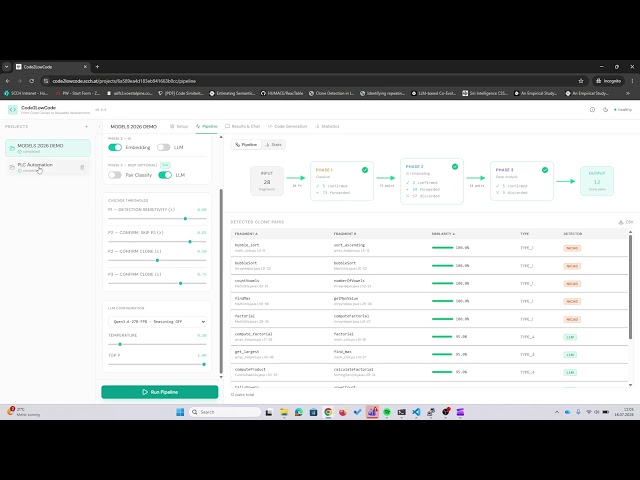The image size is (640, 480).
Task: Select the Stats sub-view button
Action: click(x=273, y=144)
